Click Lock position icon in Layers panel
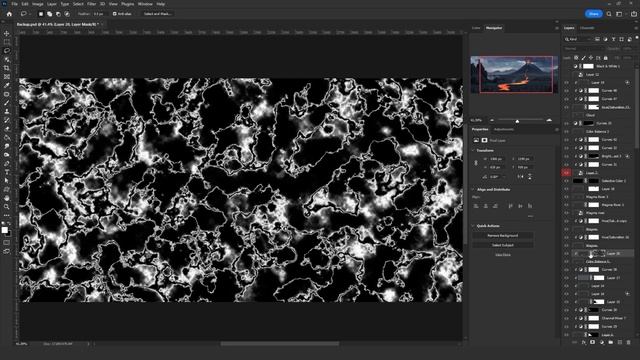The width and height of the screenshot is (640, 360). point(591,58)
